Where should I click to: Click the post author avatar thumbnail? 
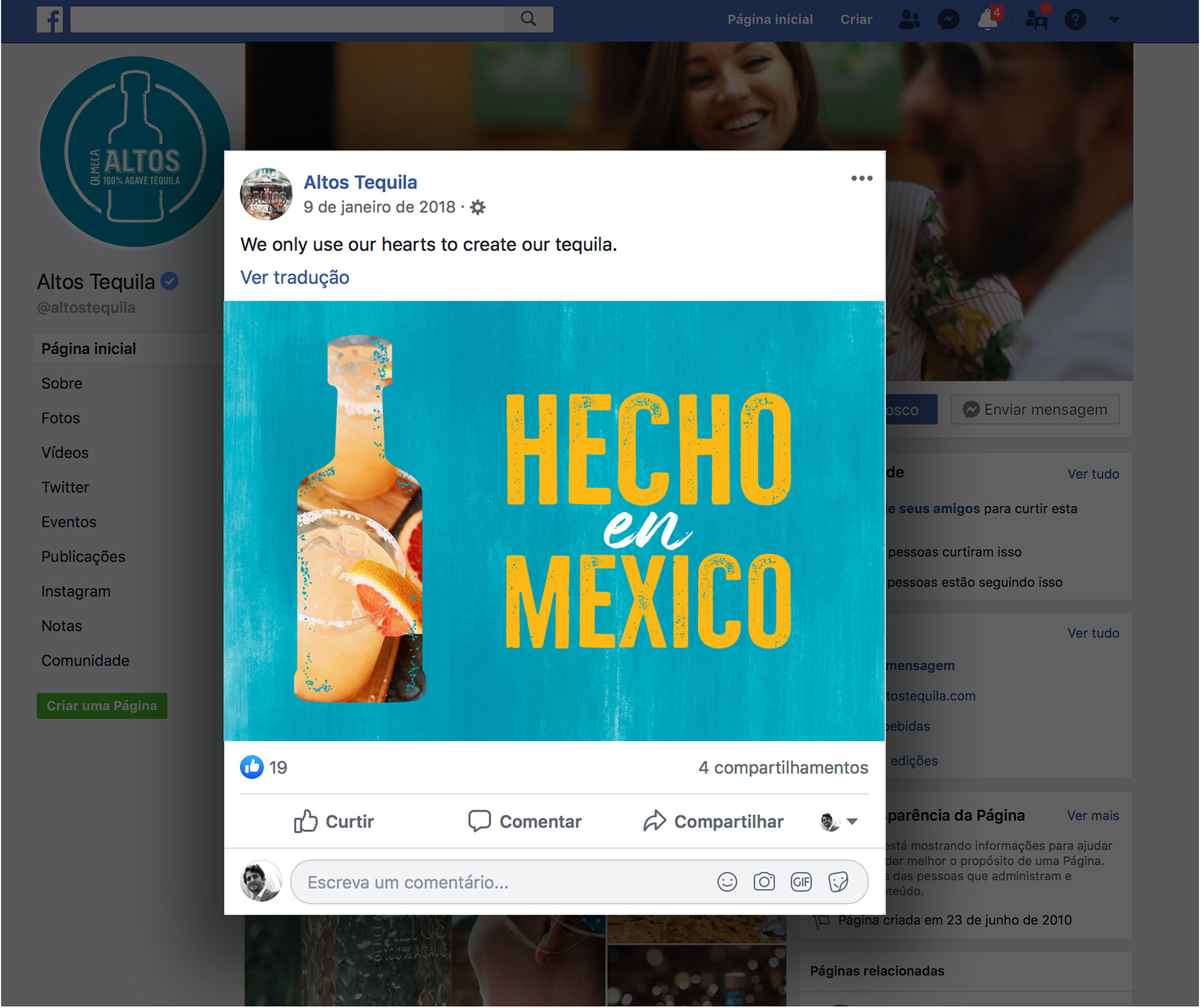click(x=266, y=194)
